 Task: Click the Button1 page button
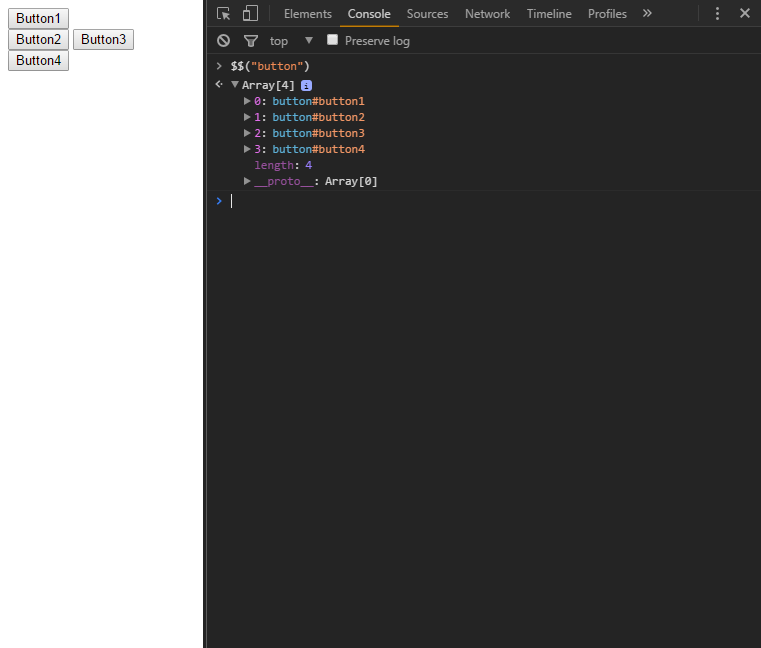pyautogui.click(x=38, y=18)
